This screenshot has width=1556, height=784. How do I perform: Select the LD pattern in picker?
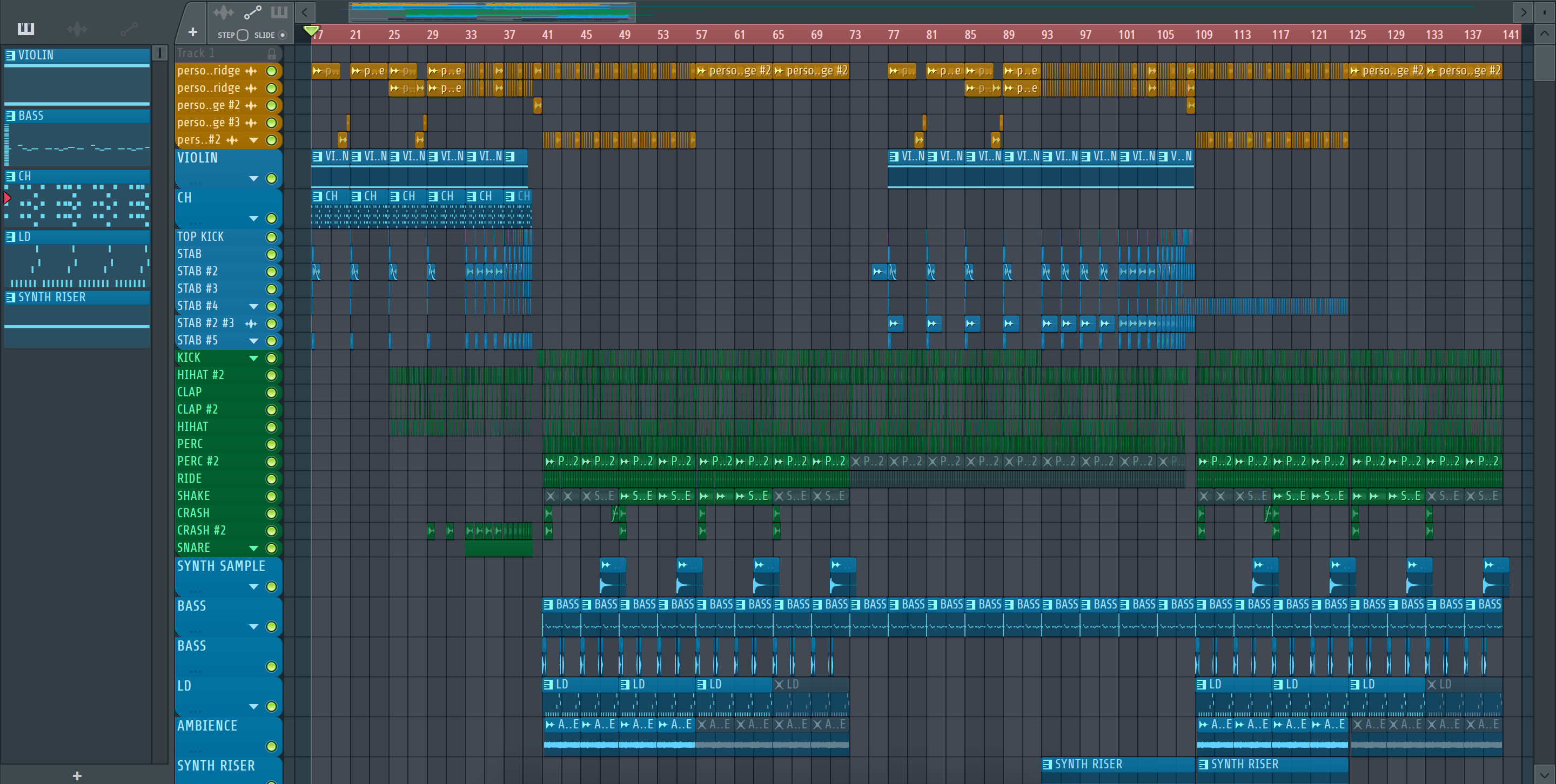[77, 258]
